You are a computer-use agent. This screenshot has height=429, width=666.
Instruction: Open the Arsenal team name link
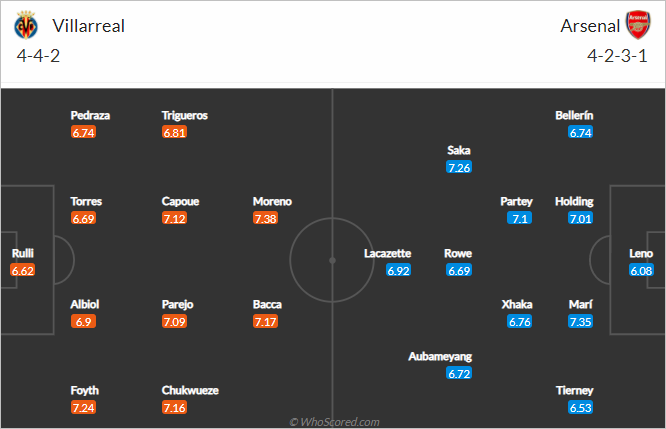point(590,26)
